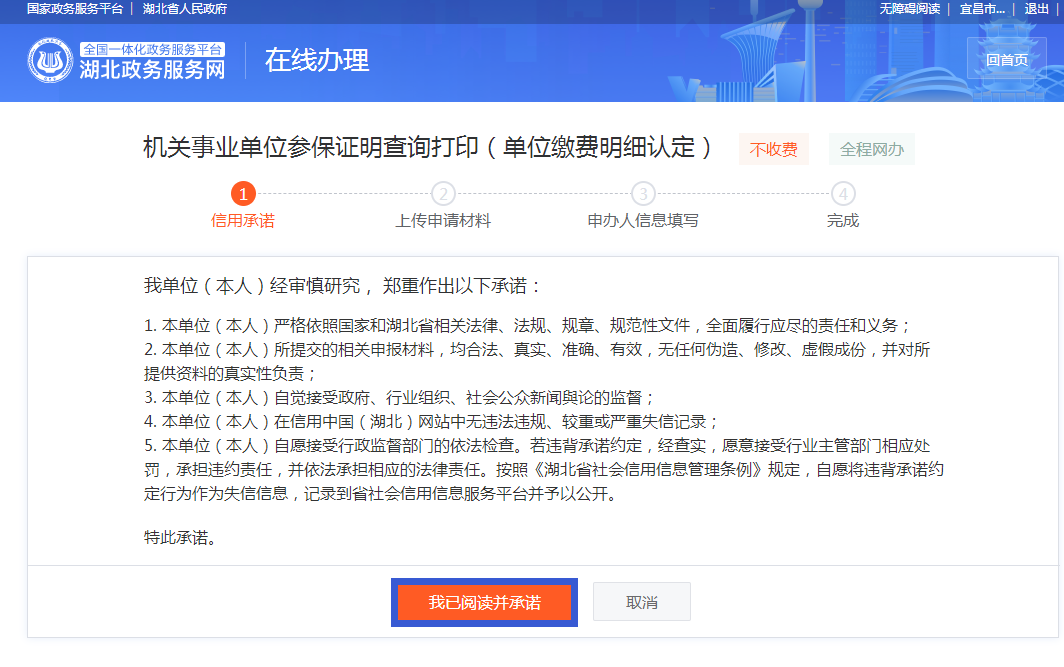This screenshot has height=667, width=1064.
Task: Click the 湖北政务服务网 site name text
Action: coord(152,70)
